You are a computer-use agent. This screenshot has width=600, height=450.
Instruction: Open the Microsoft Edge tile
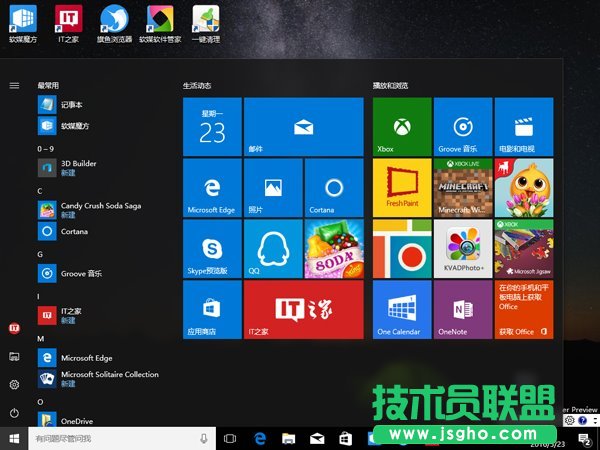[212, 188]
